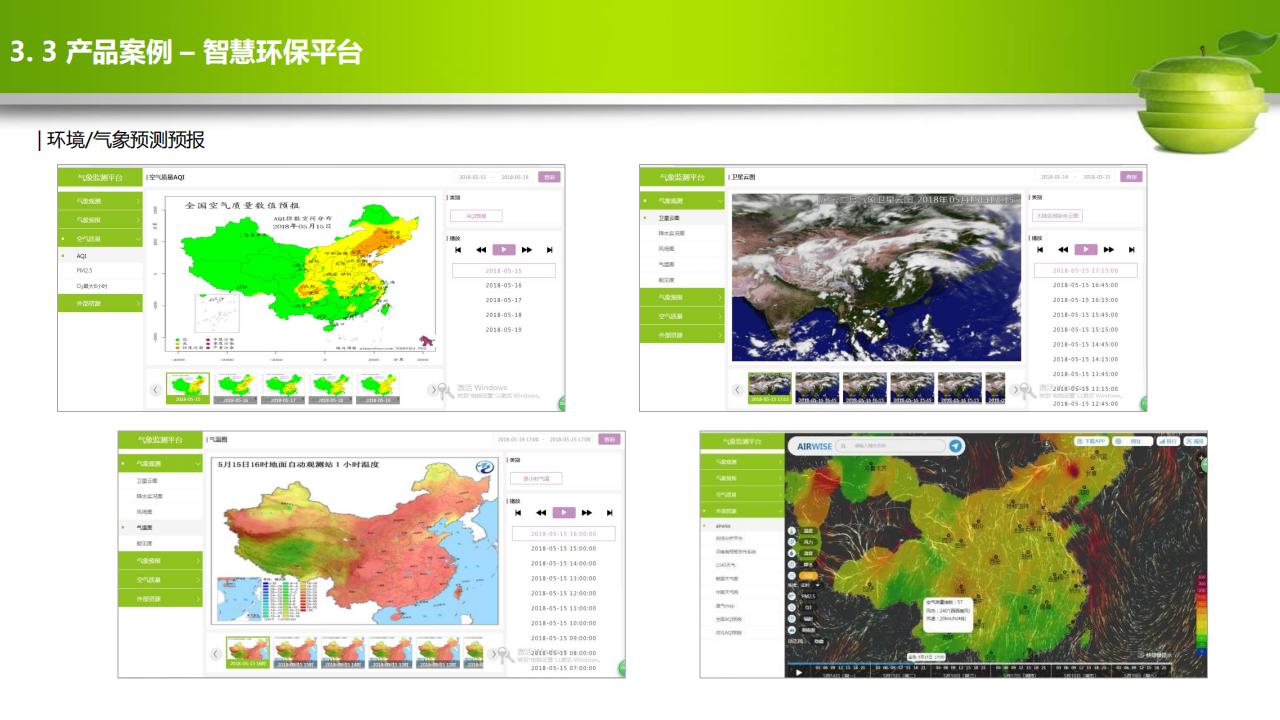
Task: Click the AIRWISE city search field
Action: click(890, 446)
